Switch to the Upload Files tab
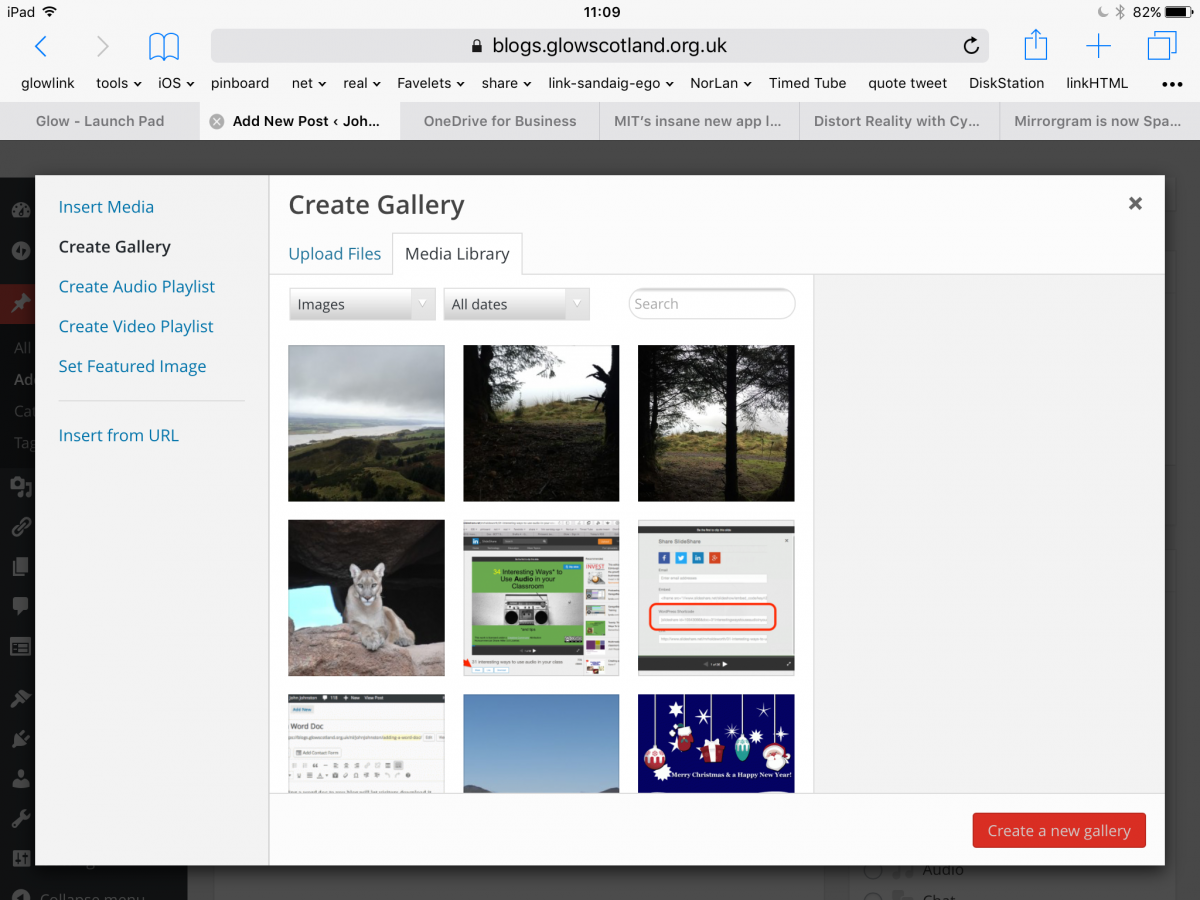1200x900 pixels. pos(334,254)
